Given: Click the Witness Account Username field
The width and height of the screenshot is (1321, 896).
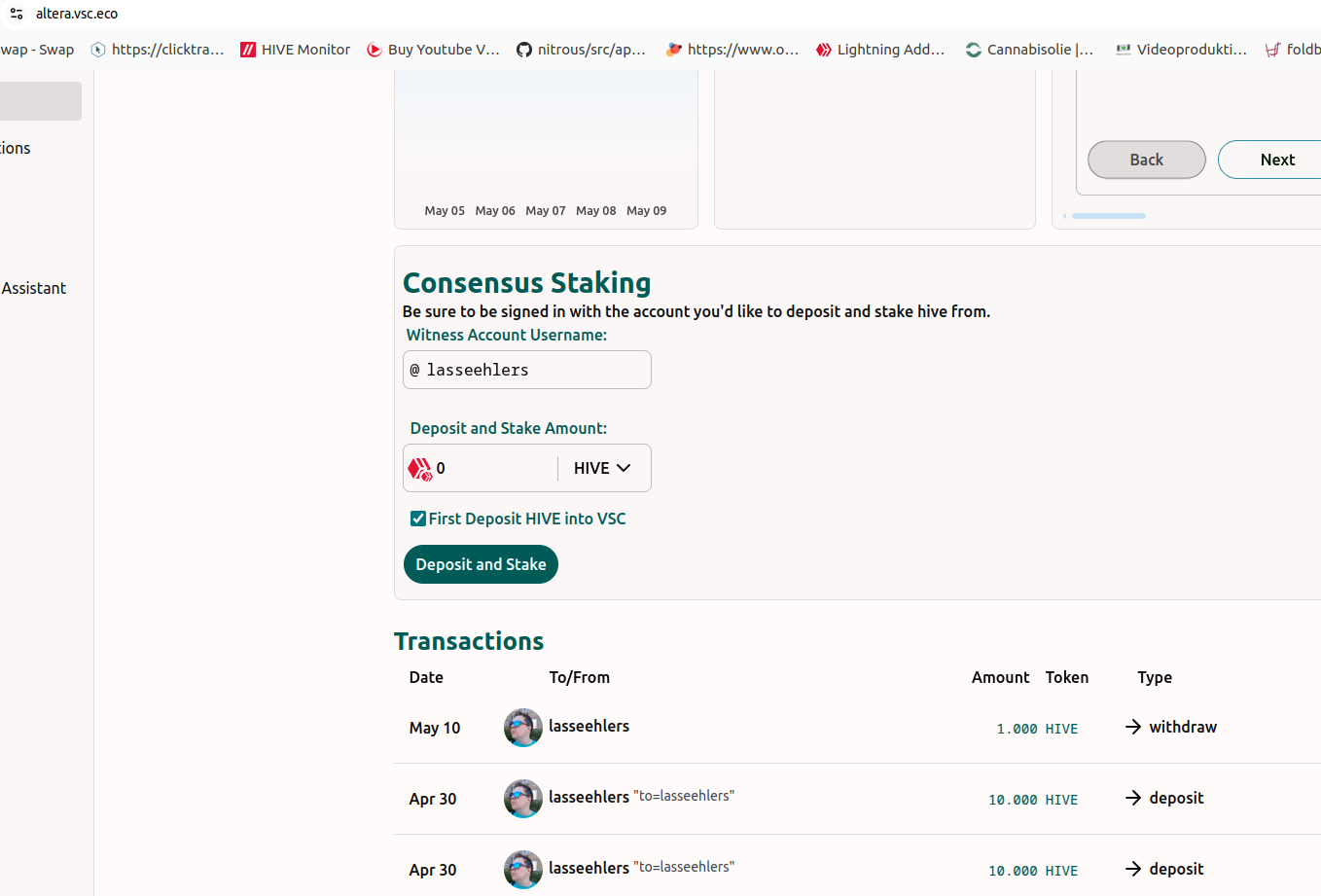Looking at the screenshot, I should click(527, 370).
